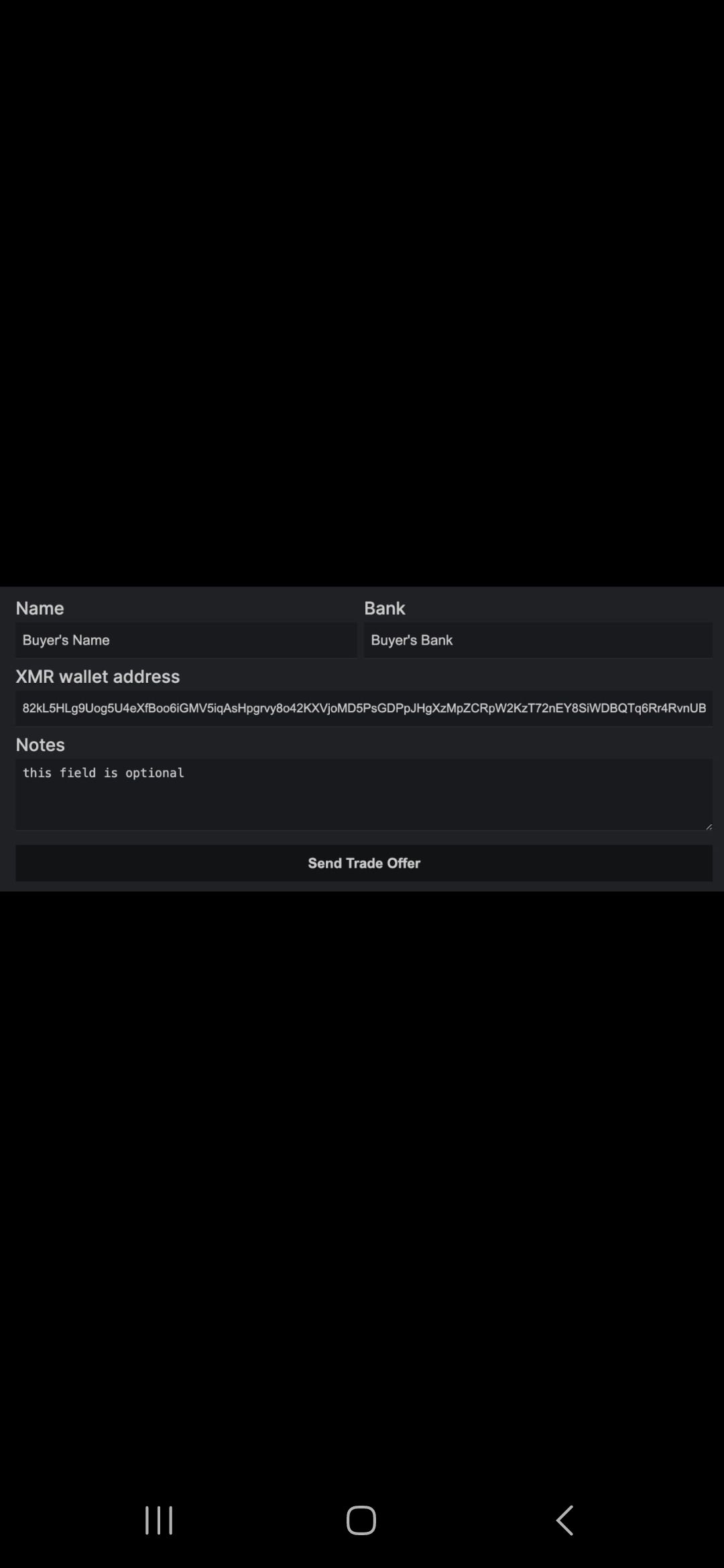This screenshot has height=1568, width=724.
Task: Click the empty bottom line of Notes box
Action: click(362, 818)
